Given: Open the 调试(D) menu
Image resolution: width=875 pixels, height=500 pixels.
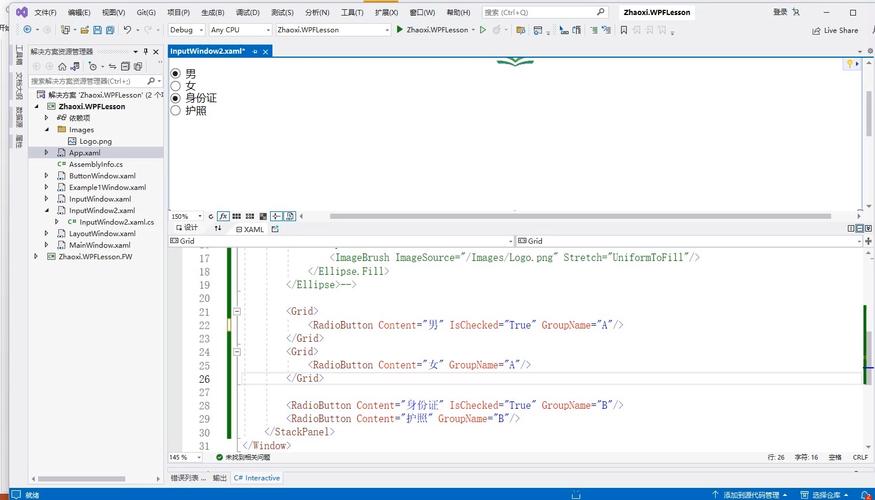Looking at the screenshot, I should (247, 12).
